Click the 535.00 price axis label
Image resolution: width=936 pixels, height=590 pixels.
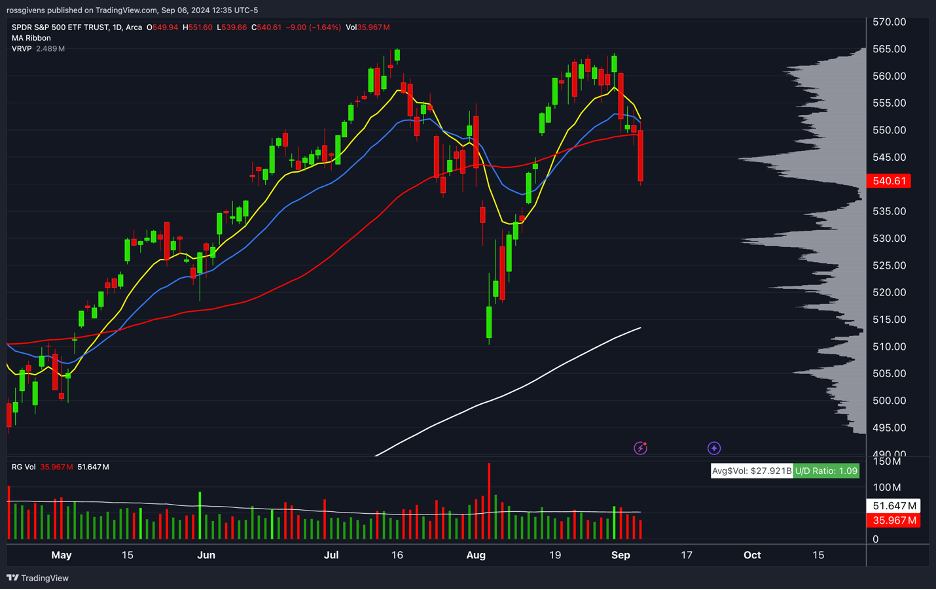[x=889, y=211]
